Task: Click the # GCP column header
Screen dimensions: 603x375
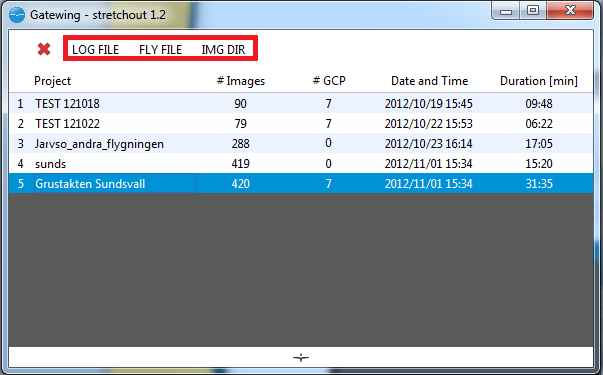Action: coord(329,81)
